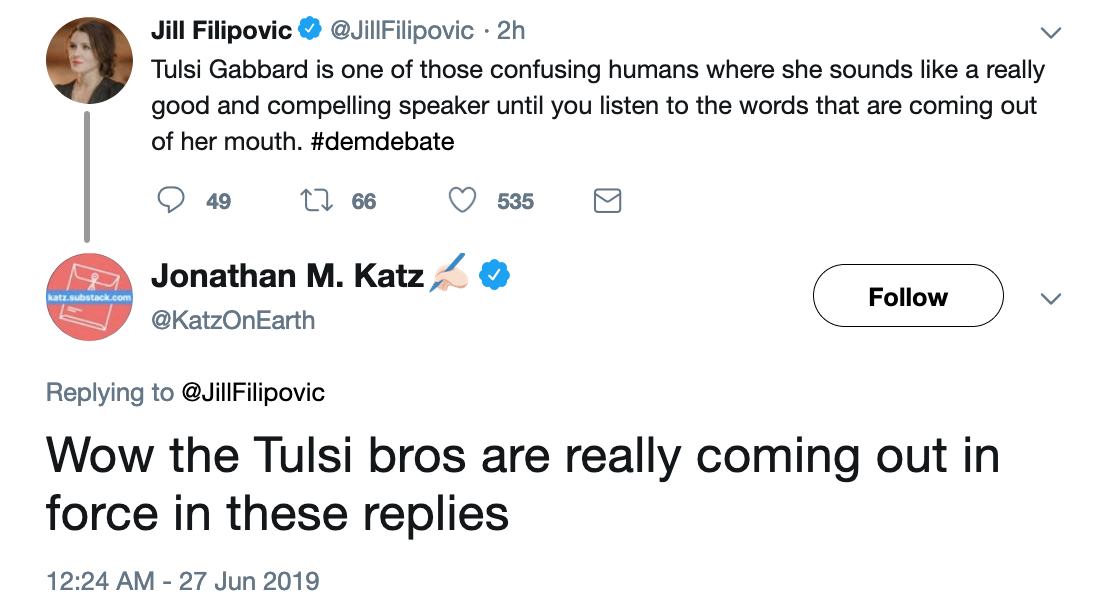Click the Jonathan M. Katz display name
Viewport: 1114px width, 616px height.
click(288, 276)
